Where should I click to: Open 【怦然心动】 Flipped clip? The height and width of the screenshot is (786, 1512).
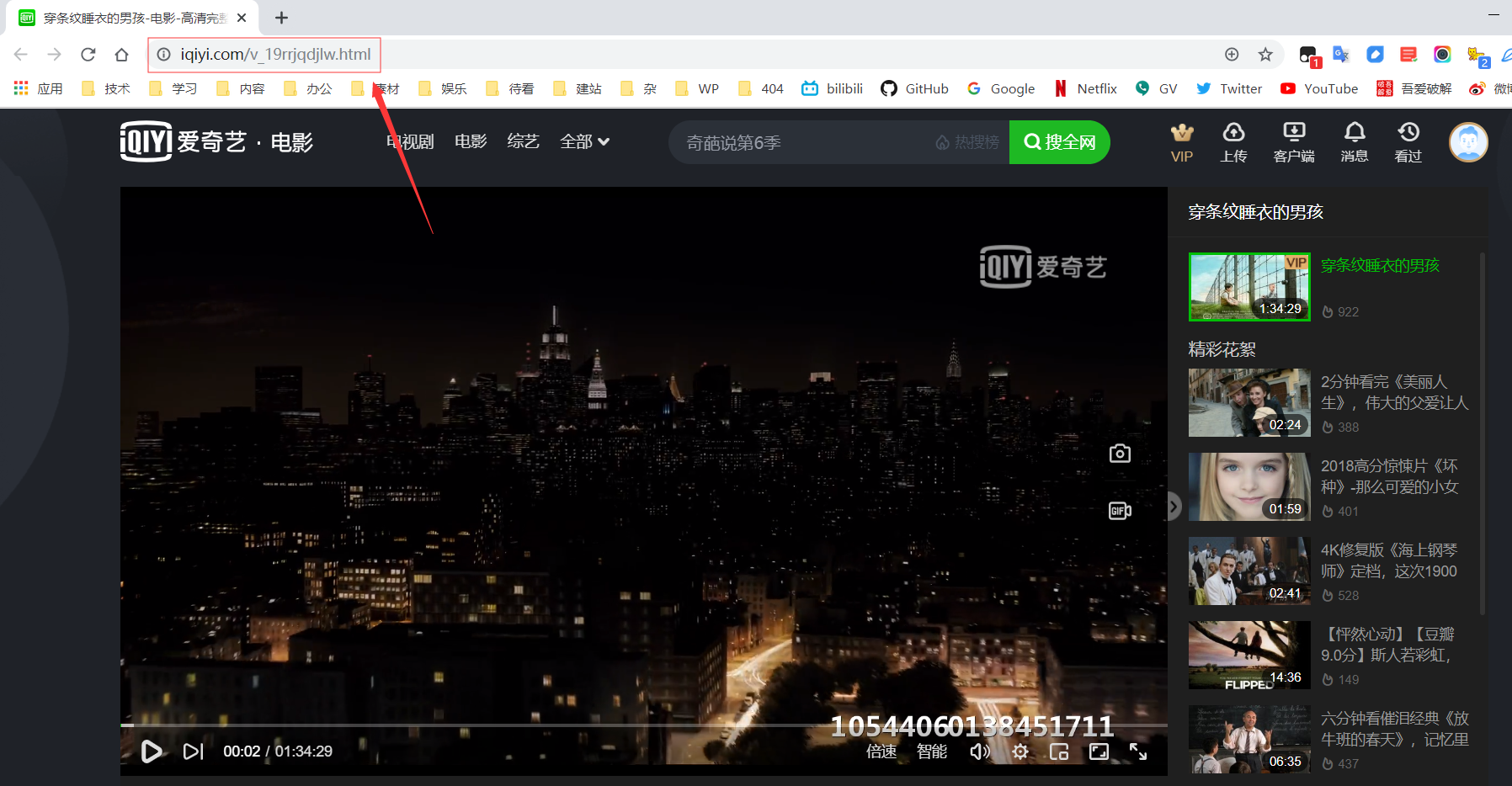point(1249,655)
